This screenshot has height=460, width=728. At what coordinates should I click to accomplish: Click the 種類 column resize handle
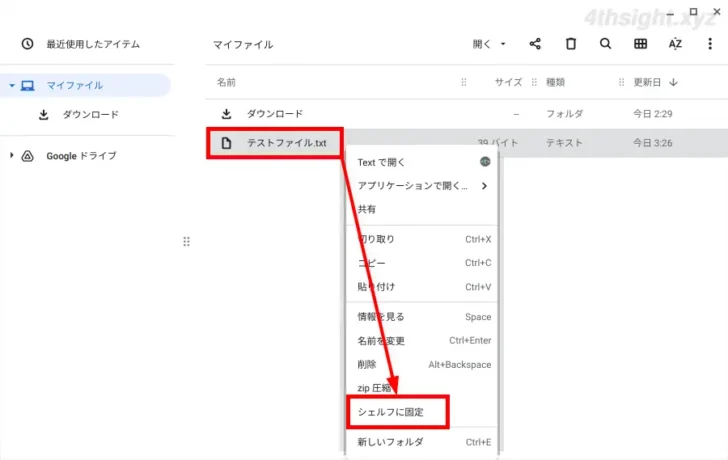pyautogui.click(x=621, y=82)
